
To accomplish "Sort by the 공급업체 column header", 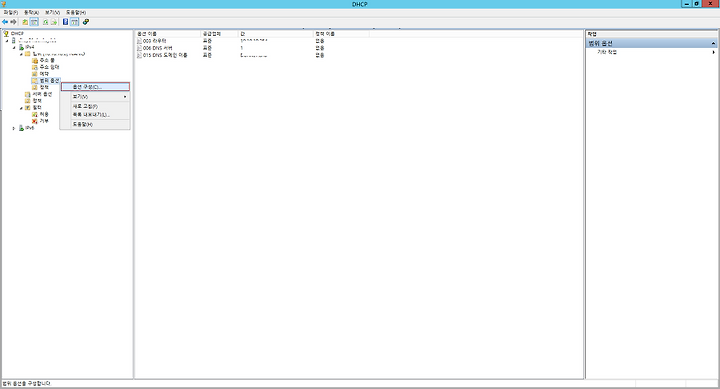I will pyautogui.click(x=219, y=34).
